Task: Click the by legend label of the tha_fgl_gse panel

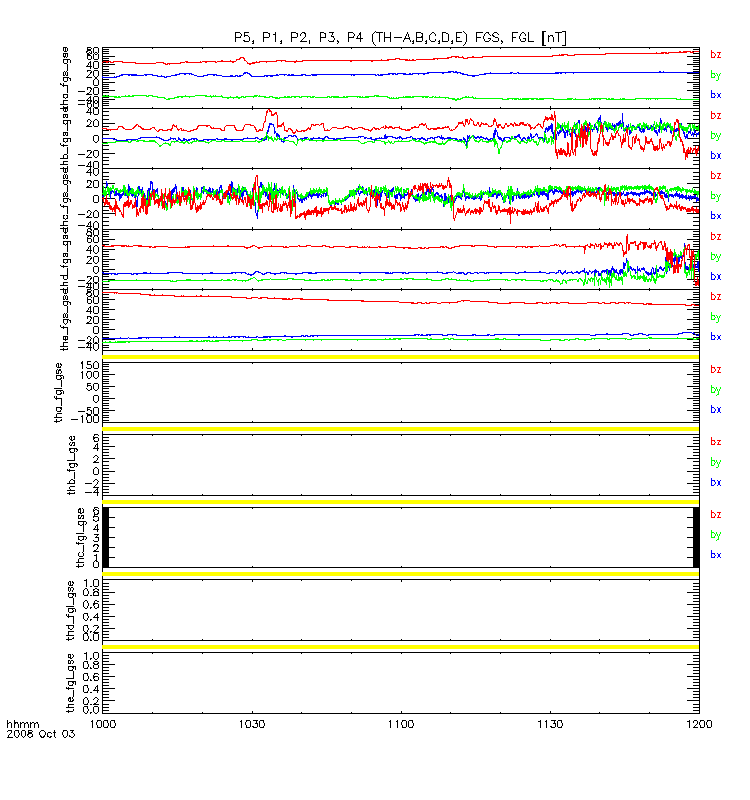Action: [715, 390]
